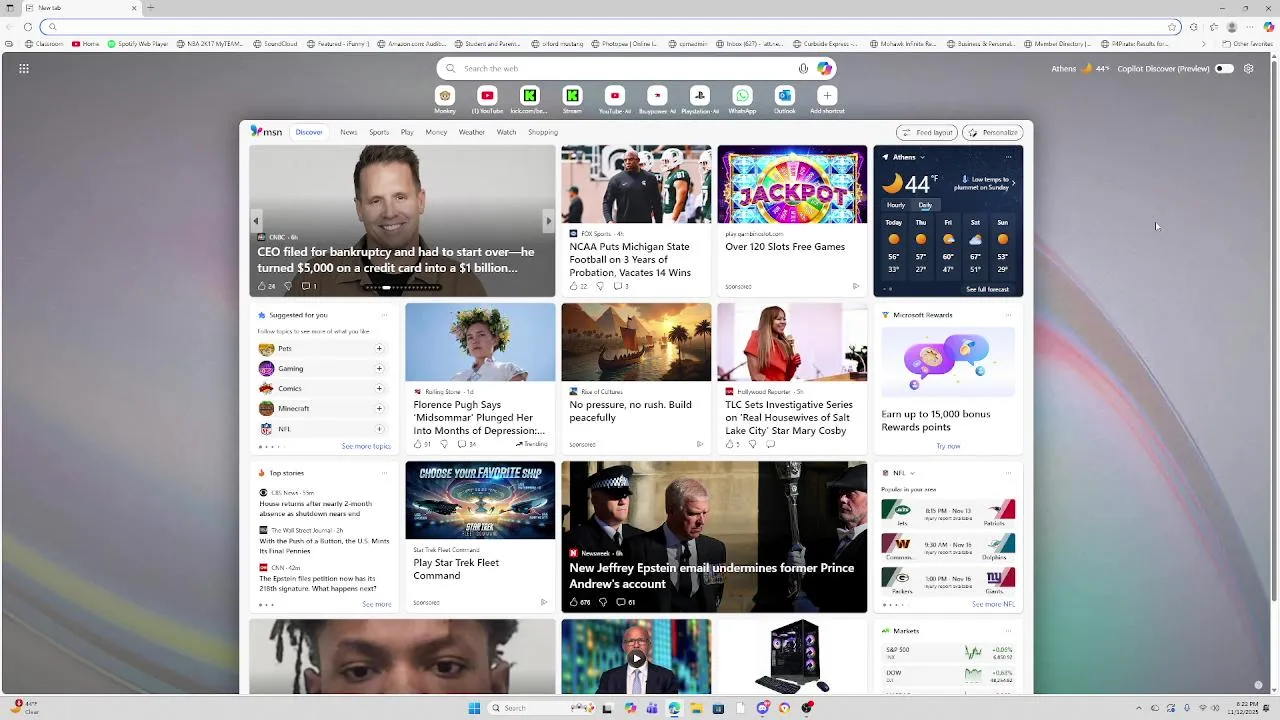
Task: Follow the Gaming topic
Action: coord(379,369)
